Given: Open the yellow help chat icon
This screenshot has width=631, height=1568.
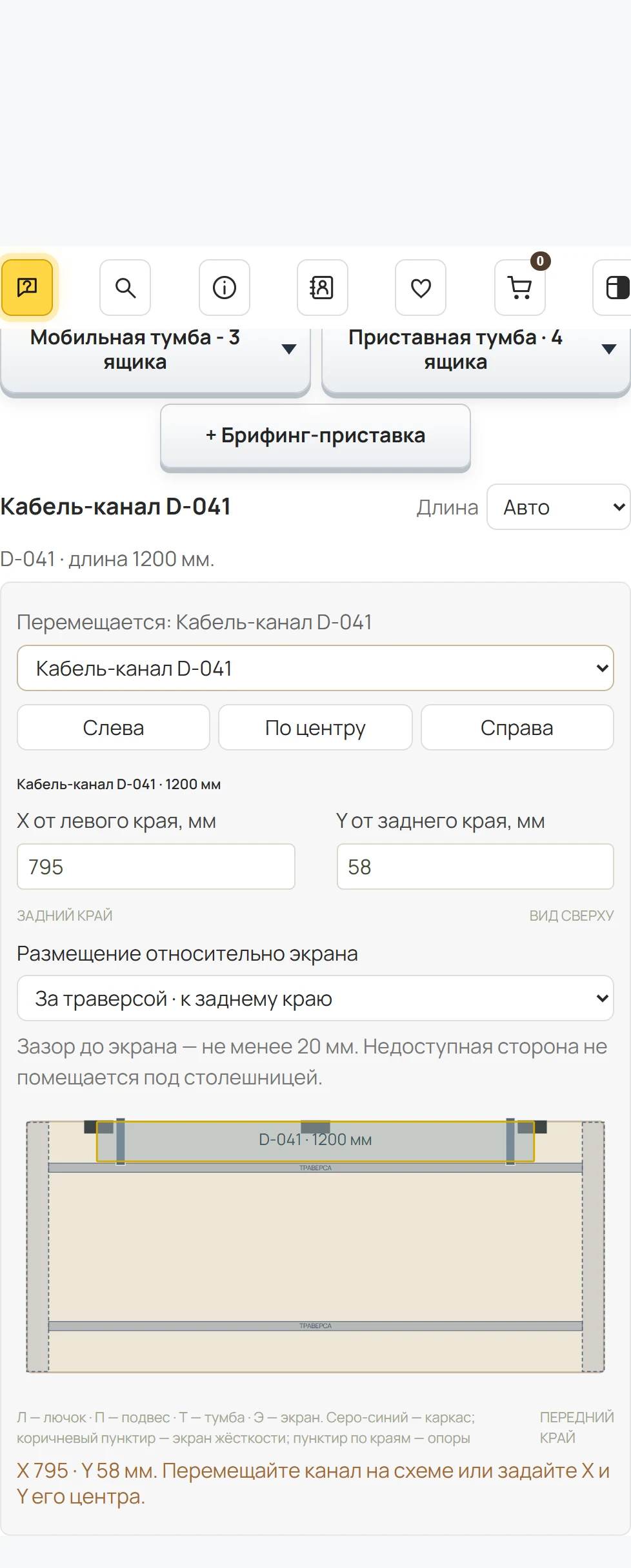Looking at the screenshot, I should click(27, 288).
